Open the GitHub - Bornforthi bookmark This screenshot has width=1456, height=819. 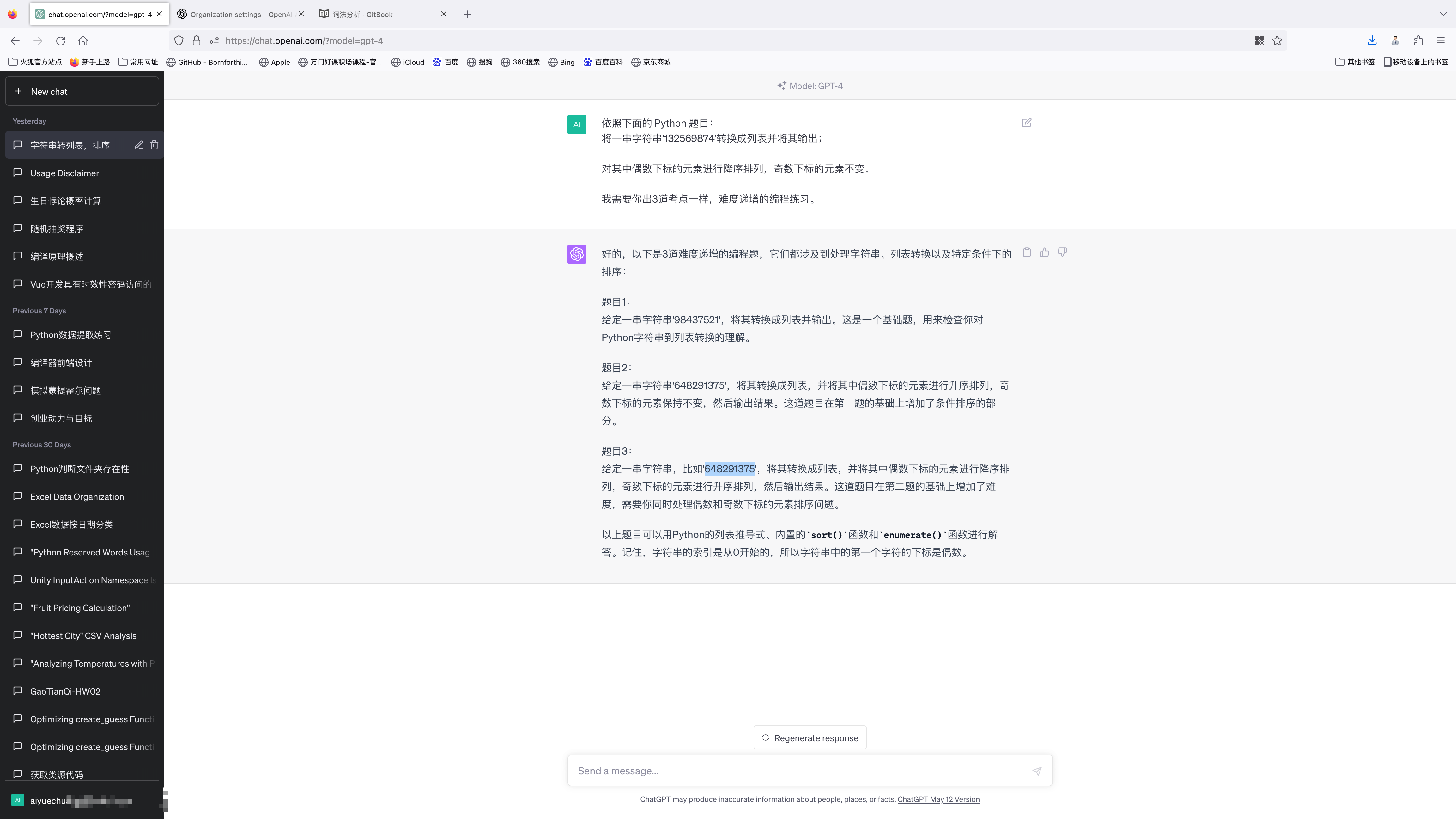pyautogui.click(x=206, y=62)
